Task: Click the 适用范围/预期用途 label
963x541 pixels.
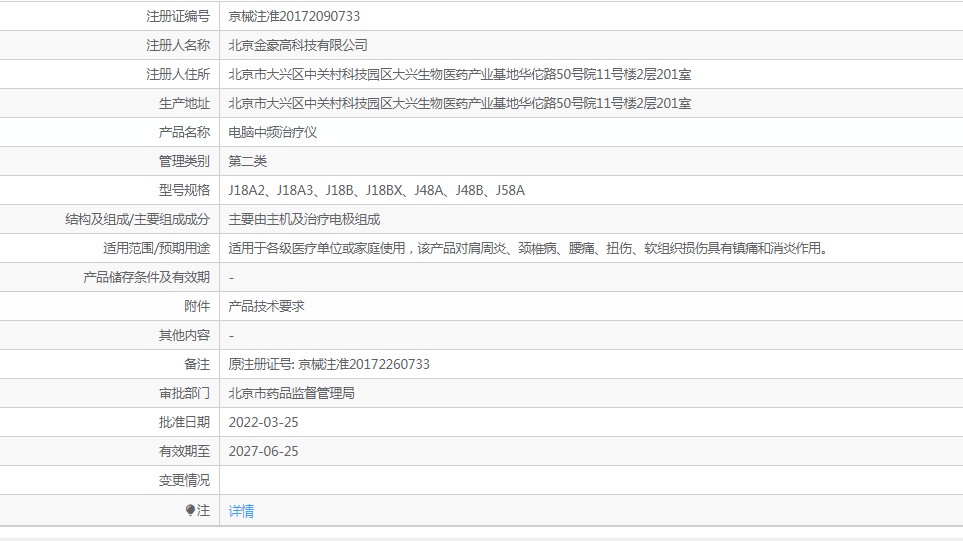Action: tap(157, 248)
